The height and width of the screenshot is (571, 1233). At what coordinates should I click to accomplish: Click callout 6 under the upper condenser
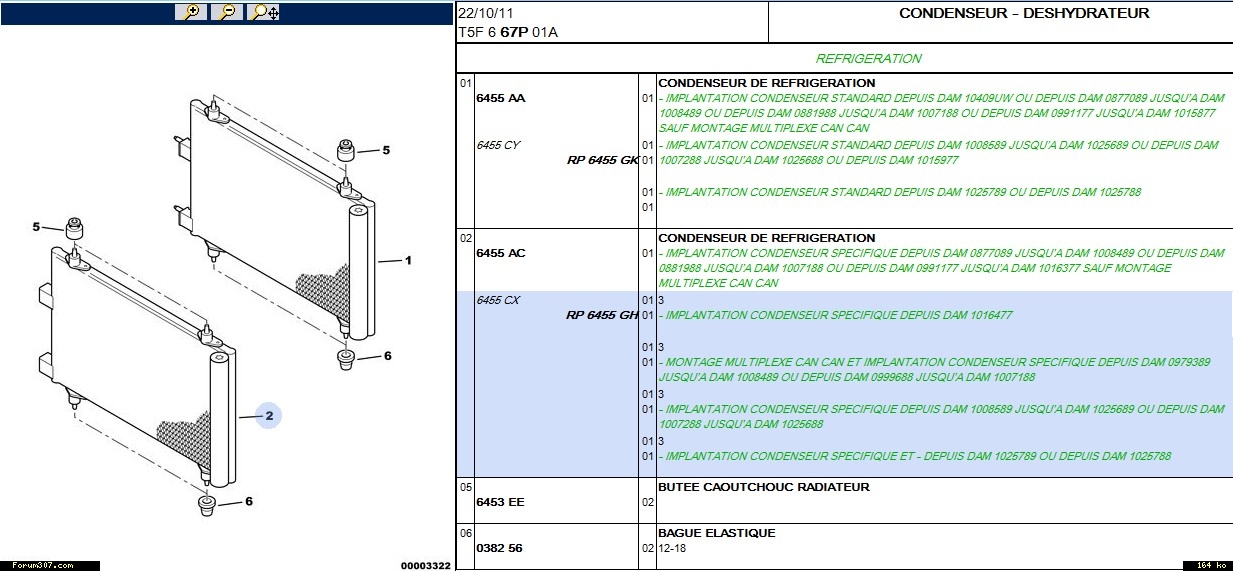tap(387, 356)
